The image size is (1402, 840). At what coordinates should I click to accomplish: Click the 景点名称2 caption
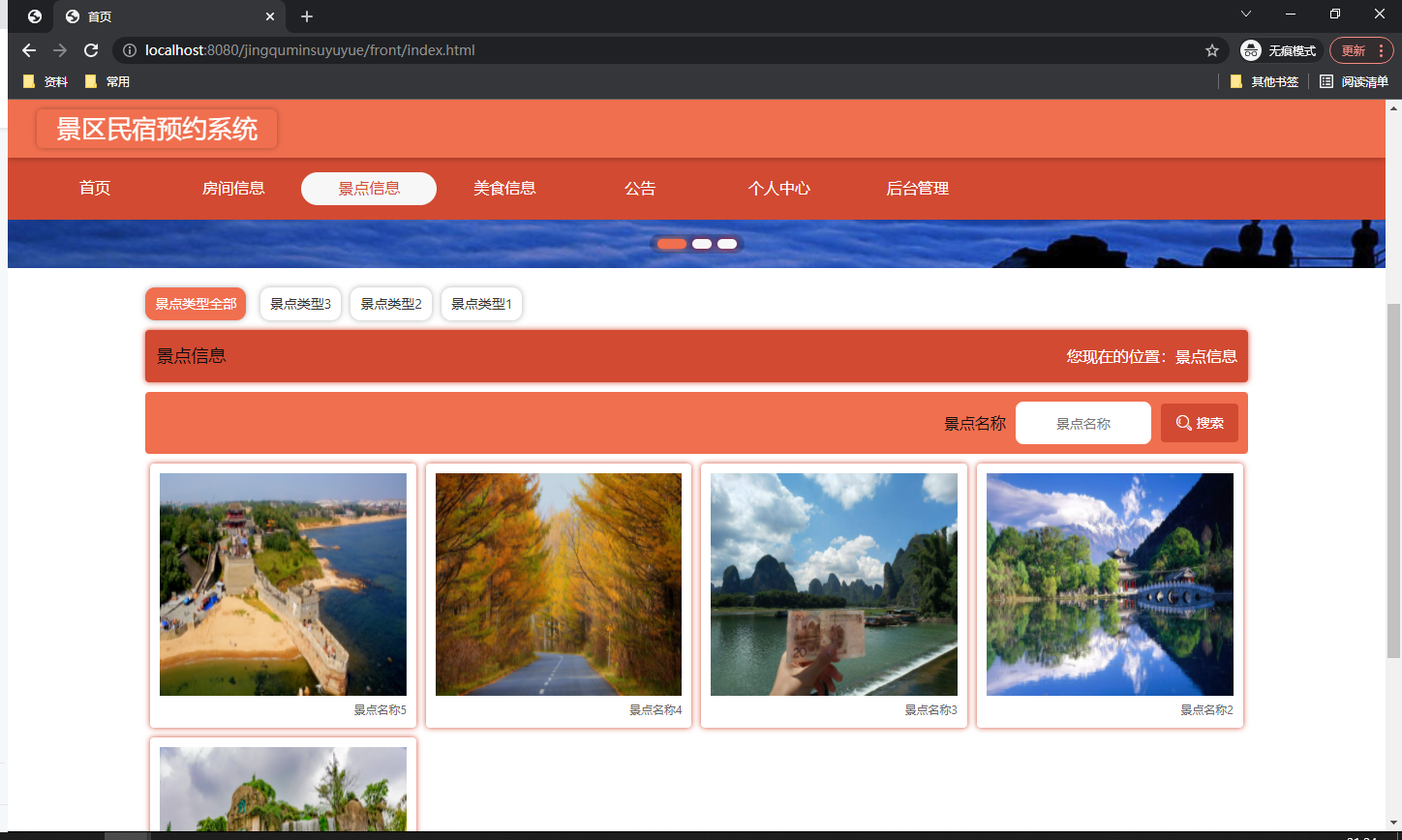click(1206, 710)
